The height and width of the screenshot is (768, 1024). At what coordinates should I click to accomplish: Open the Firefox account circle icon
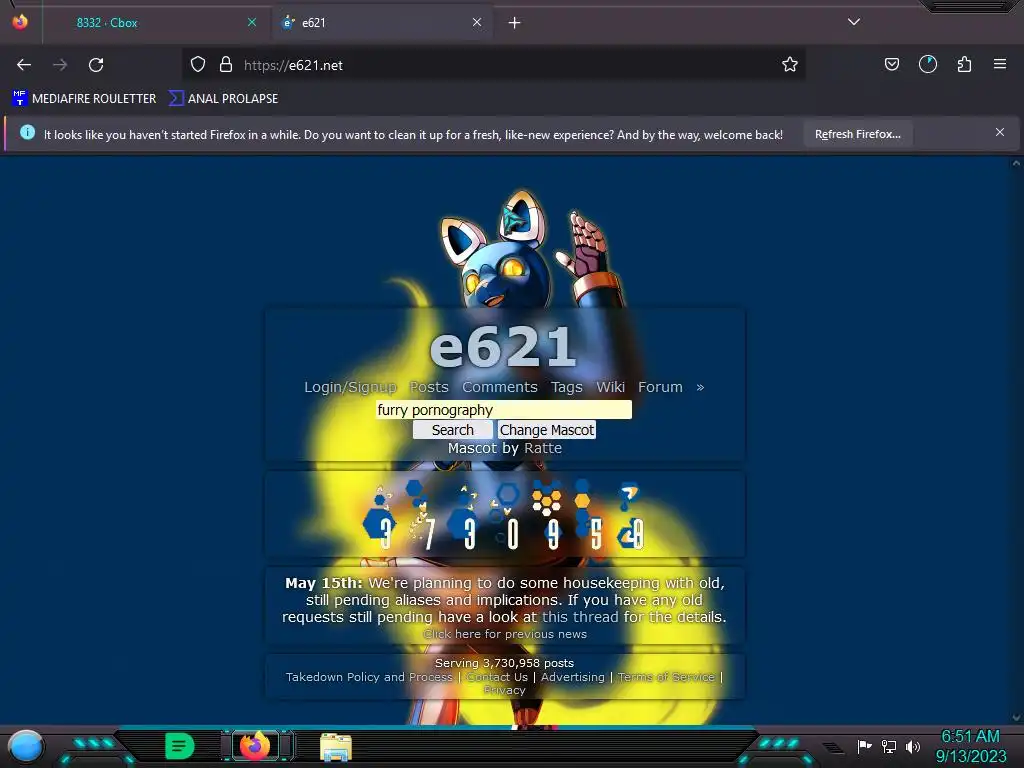click(927, 64)
